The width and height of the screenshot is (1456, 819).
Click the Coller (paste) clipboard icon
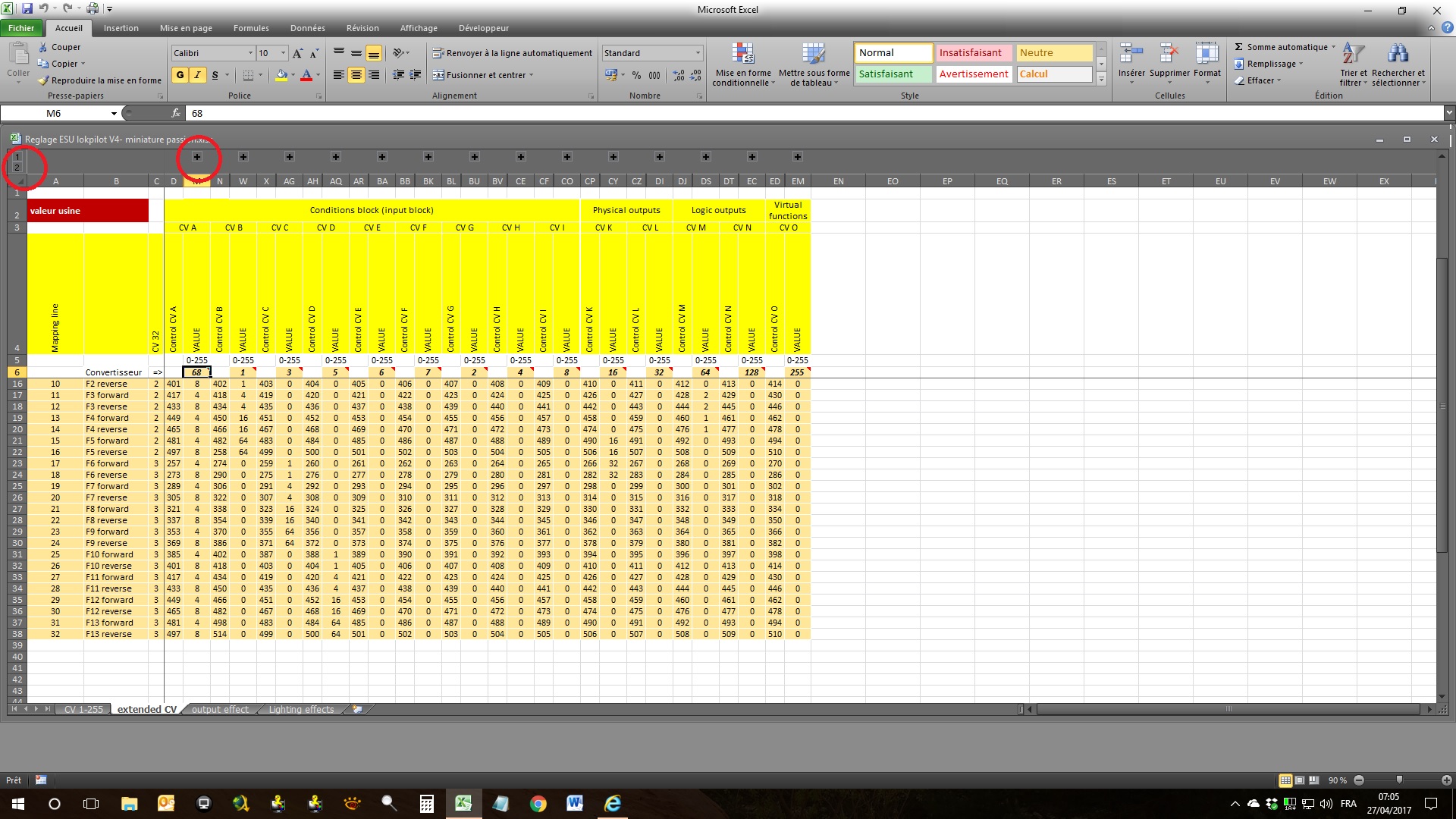(18, 55)
